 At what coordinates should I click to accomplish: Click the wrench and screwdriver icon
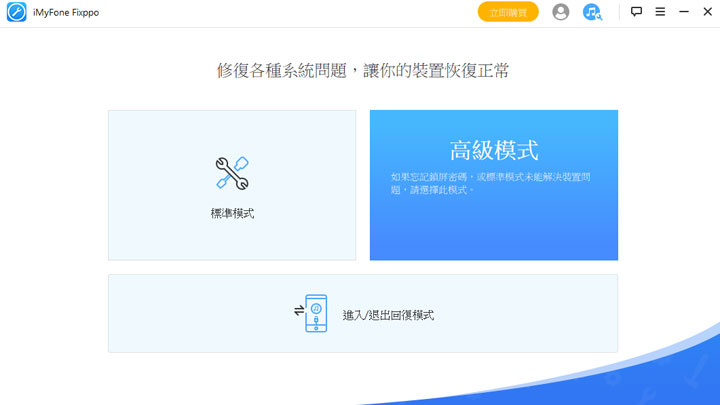pyautogui.click(x=232, y=173)
